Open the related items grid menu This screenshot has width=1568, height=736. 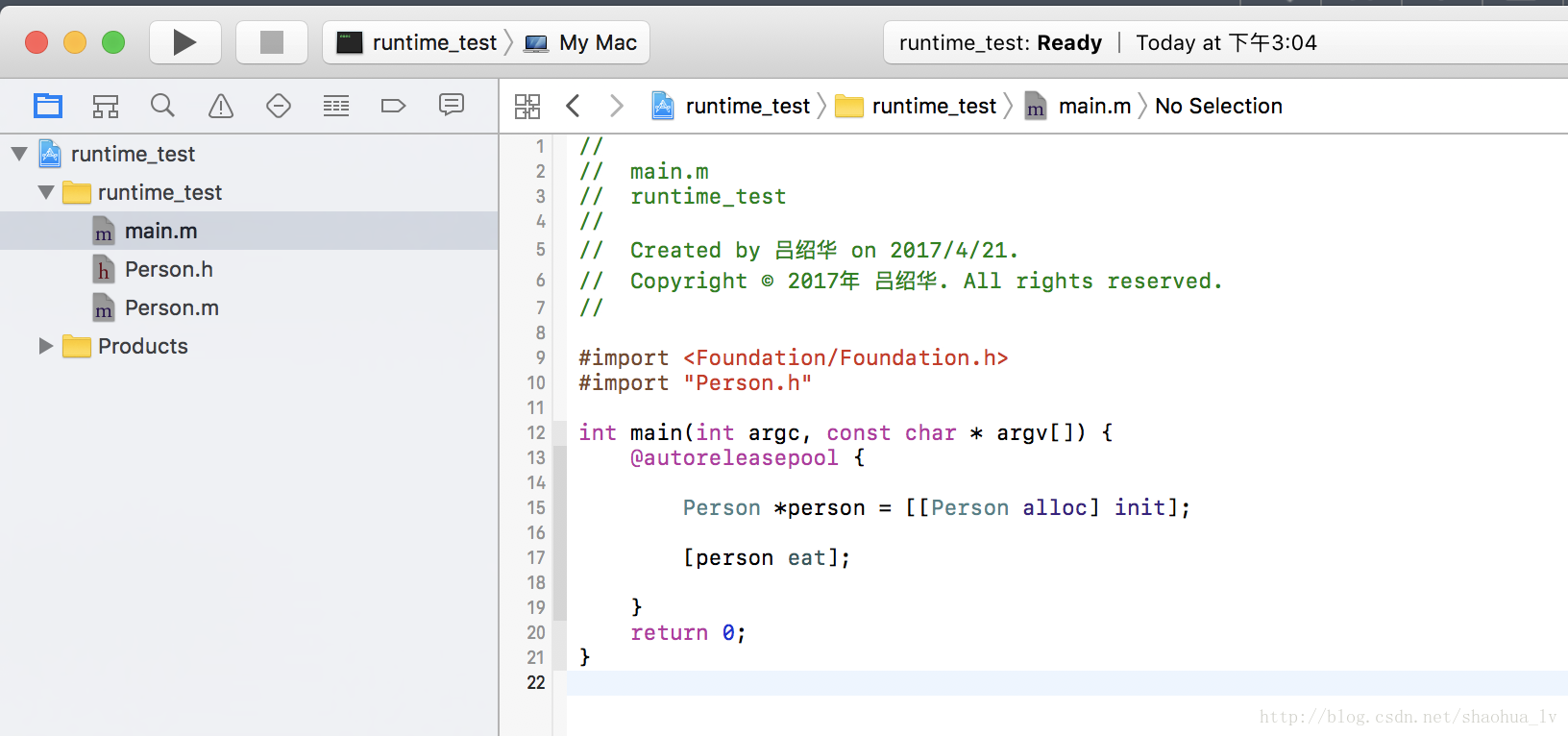click(527, 106)
